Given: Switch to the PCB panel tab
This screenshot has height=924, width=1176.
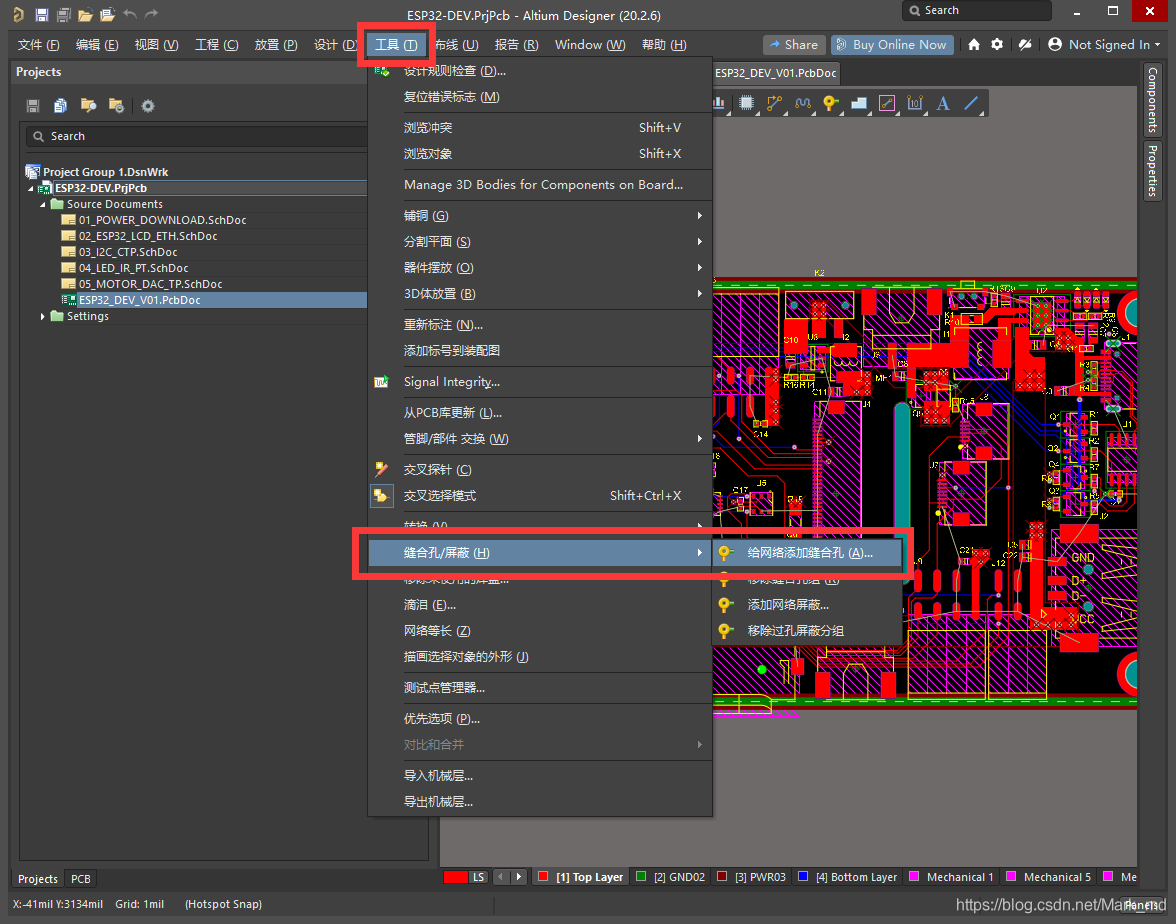Looking at the screenshot, I should pyautogui.click(x=80, y=879).
